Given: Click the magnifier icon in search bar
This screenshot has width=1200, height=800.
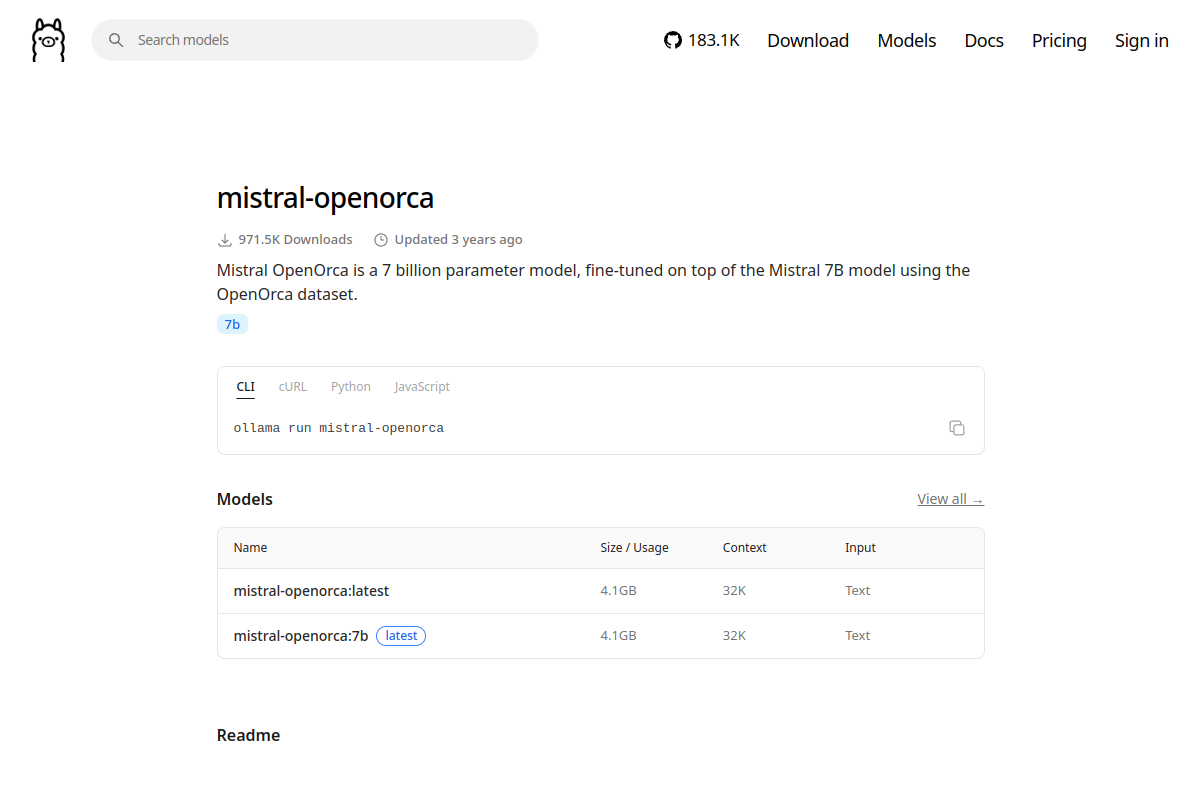Looking at the screenshot, I should (116, 40).
